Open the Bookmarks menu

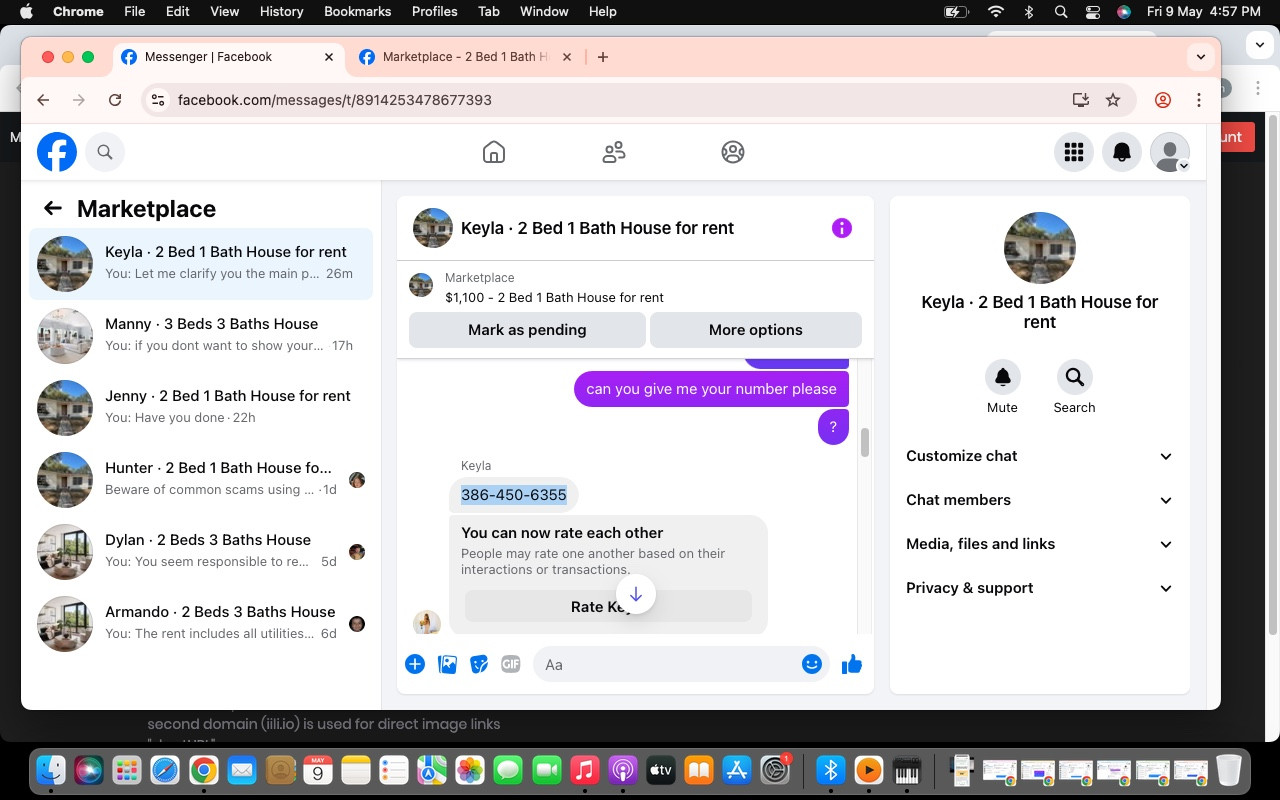[x=357, y=12]
